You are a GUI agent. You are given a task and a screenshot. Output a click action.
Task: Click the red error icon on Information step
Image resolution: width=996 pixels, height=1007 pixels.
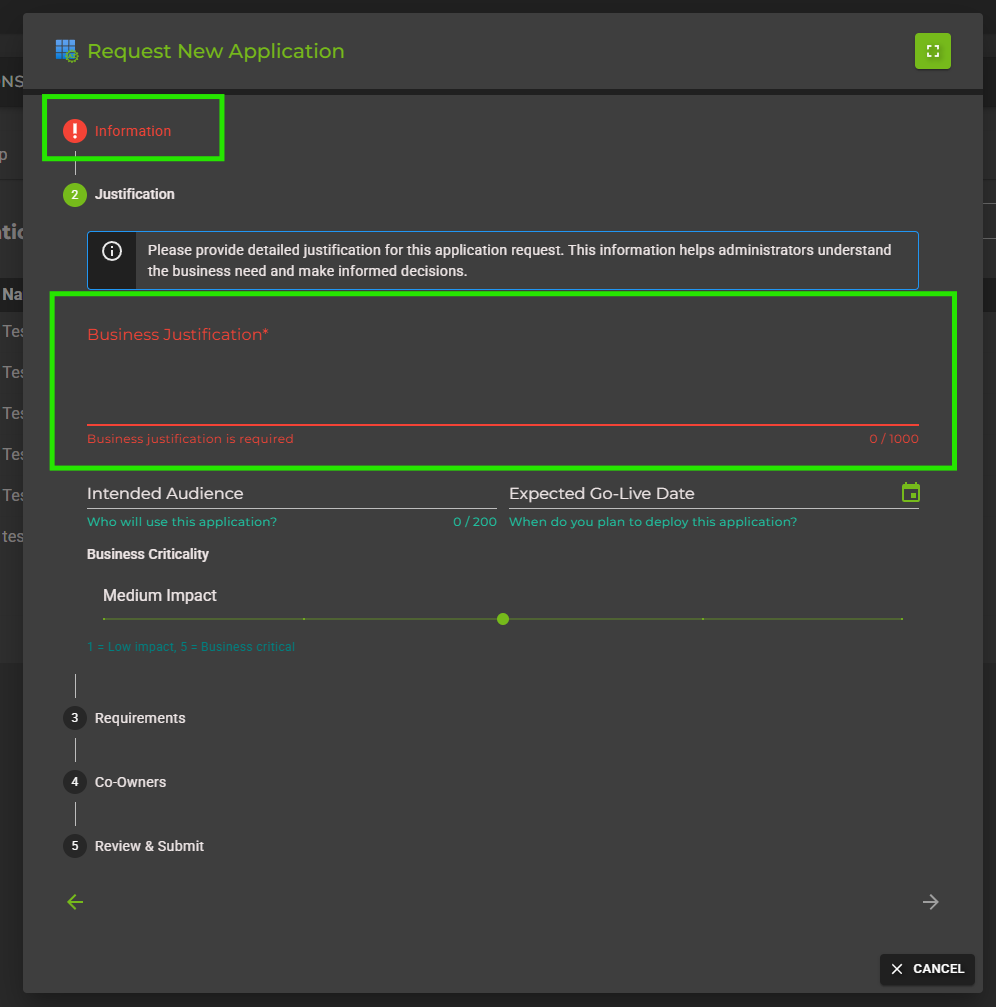click(x=74, y=130)
